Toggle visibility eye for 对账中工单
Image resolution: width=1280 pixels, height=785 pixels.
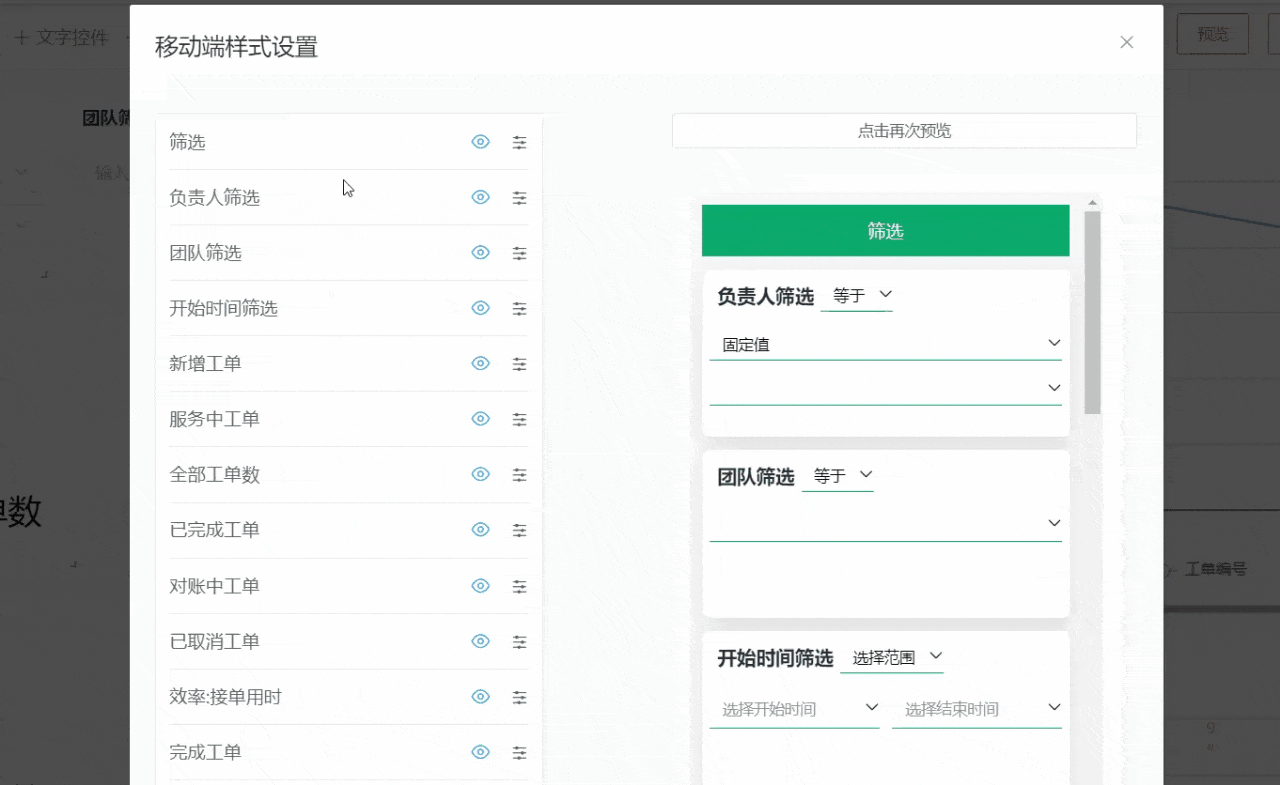(x=481, y=586)
